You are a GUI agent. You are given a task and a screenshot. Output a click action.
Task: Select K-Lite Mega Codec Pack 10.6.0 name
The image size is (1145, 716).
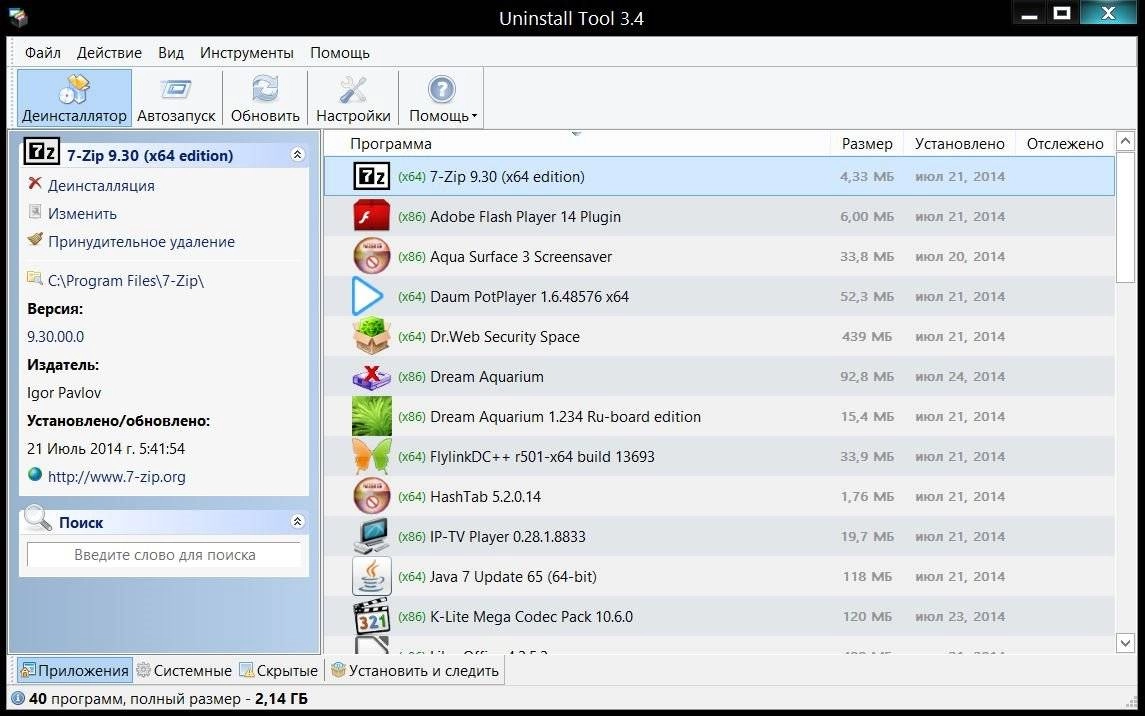(531, 617)
